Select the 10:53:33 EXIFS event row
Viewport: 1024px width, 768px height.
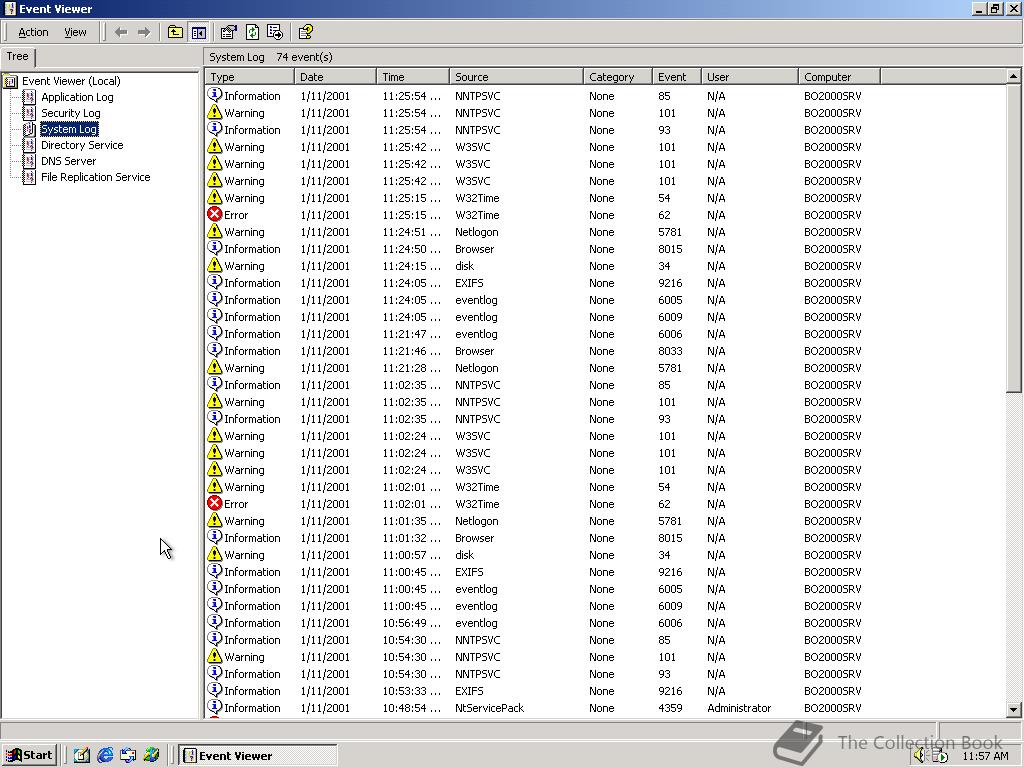click(x=543, y=691)
